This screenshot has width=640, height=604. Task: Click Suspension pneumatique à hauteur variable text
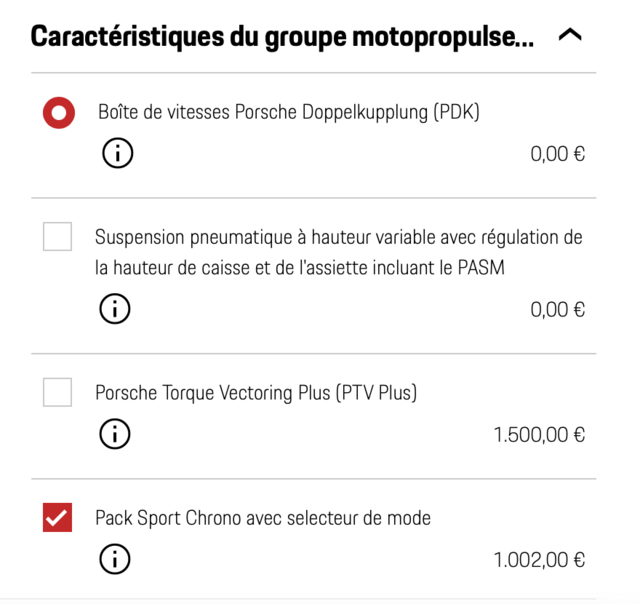point(338,237)
